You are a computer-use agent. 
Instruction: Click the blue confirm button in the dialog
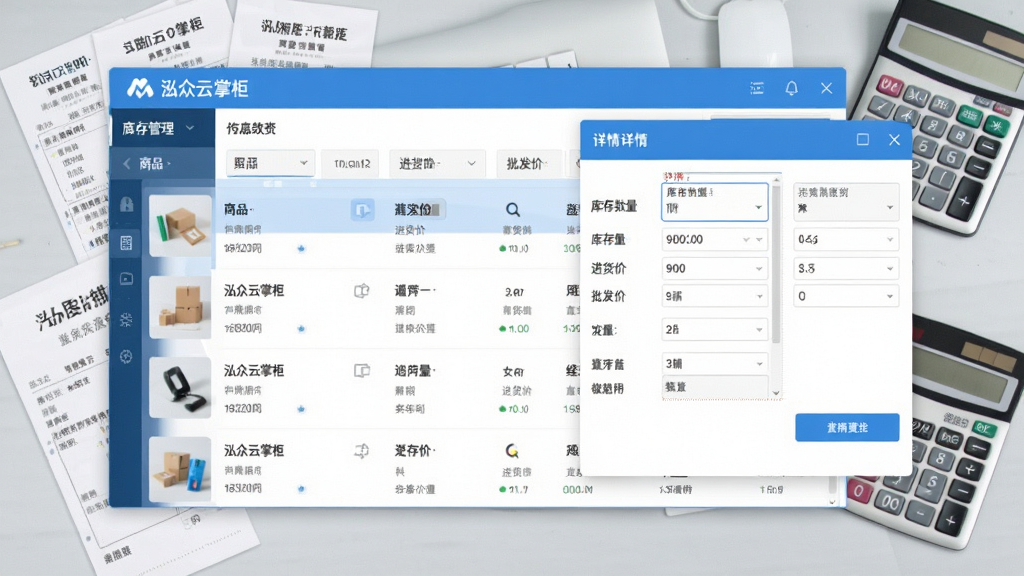[x=847, y=428]
